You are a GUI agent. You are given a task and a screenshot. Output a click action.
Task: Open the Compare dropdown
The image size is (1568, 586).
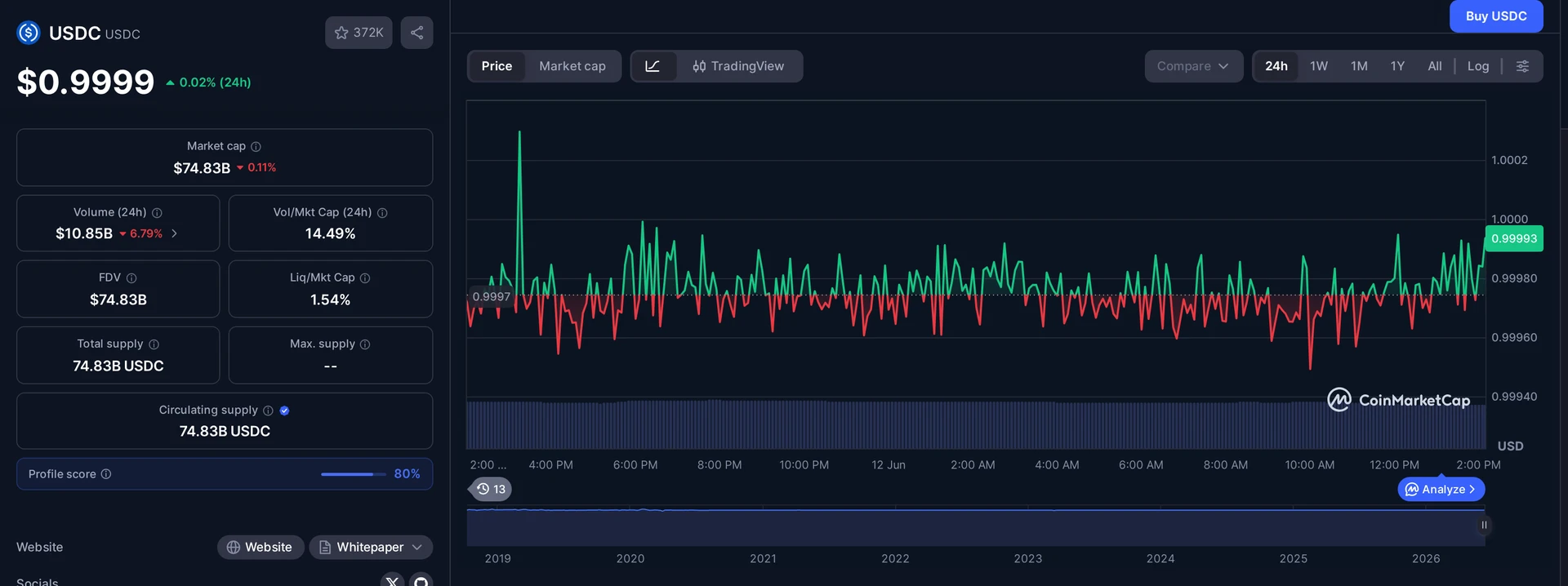click(1193, 66)
